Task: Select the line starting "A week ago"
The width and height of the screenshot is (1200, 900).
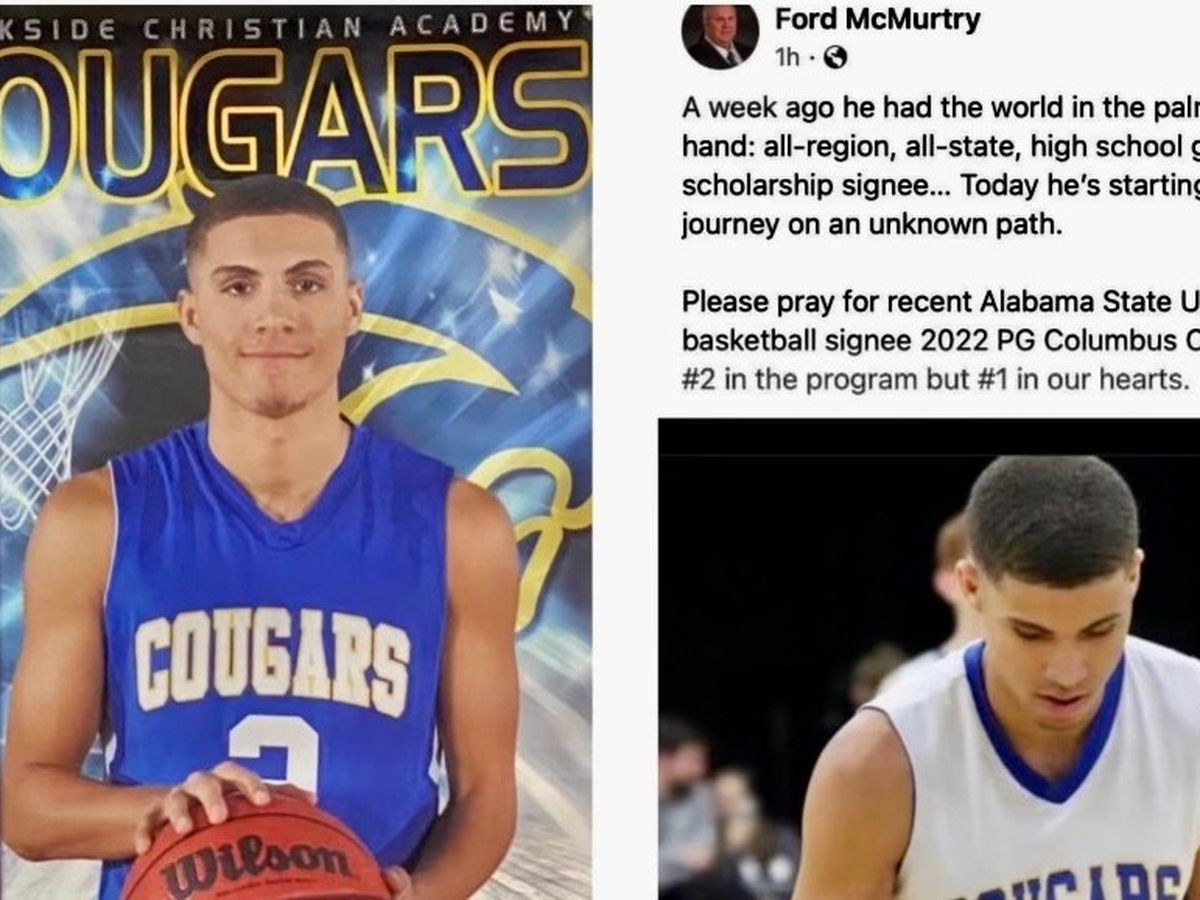Action: click(x=941, y=107)
